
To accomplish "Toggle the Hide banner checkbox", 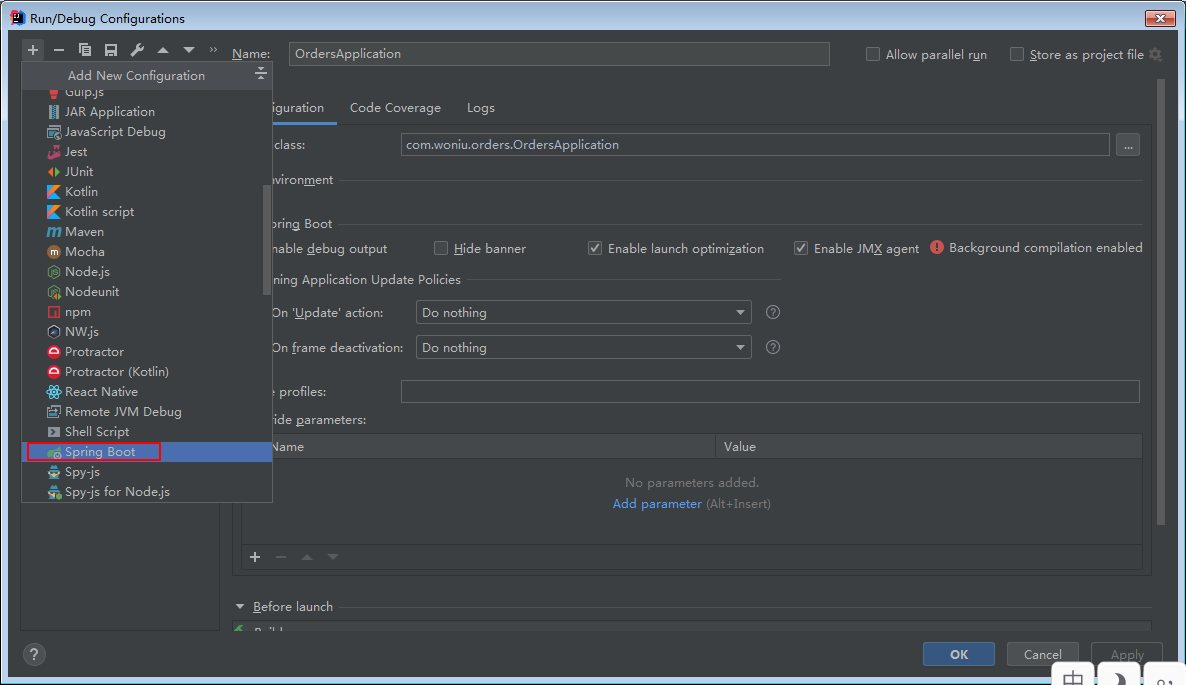I will [441, 248].
